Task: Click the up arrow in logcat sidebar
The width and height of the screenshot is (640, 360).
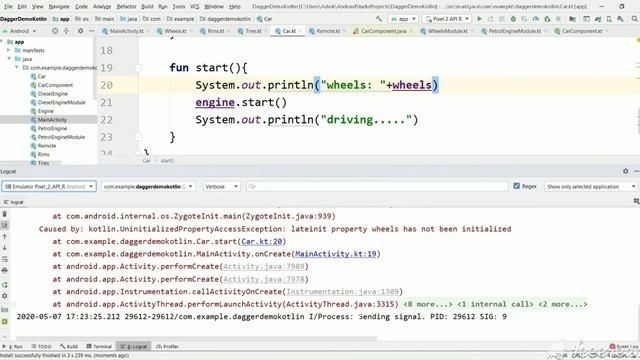Action: point(4,236)
